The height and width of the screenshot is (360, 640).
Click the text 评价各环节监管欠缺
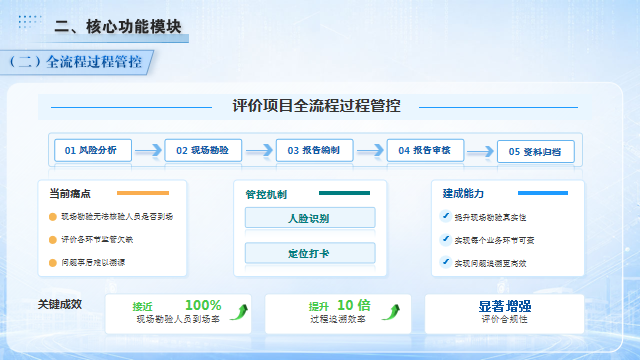click(97, 240)
